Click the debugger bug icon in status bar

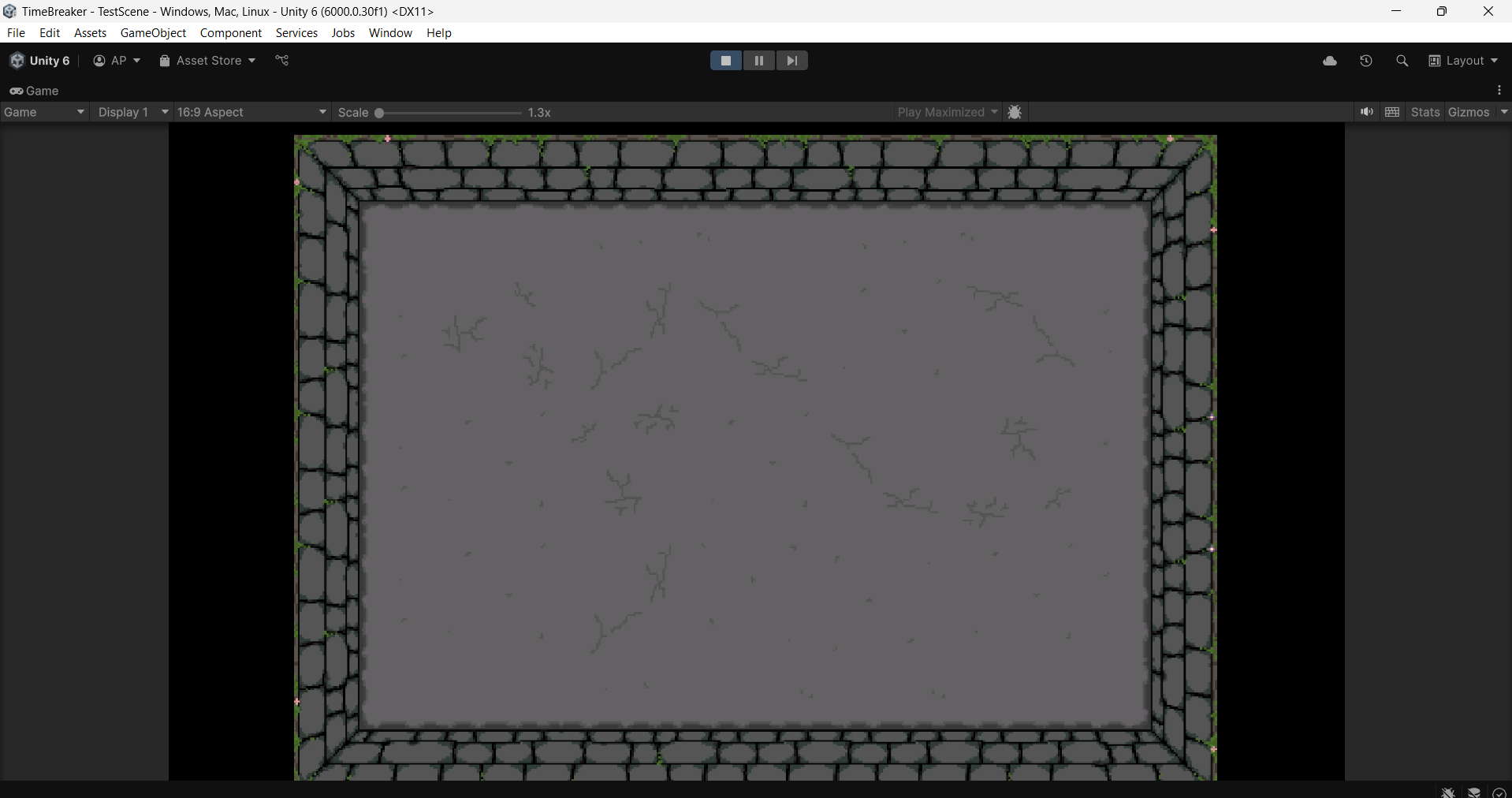click(1448, 792)
